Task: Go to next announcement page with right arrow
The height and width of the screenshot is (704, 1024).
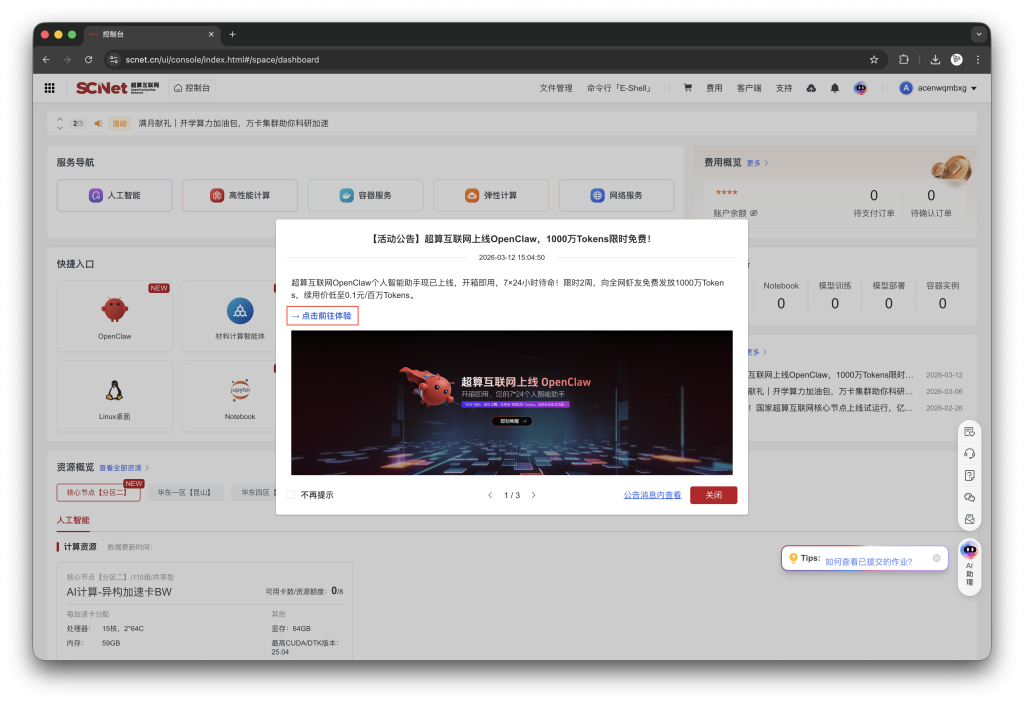Action: pyautogui.click(x=533, y=494)
